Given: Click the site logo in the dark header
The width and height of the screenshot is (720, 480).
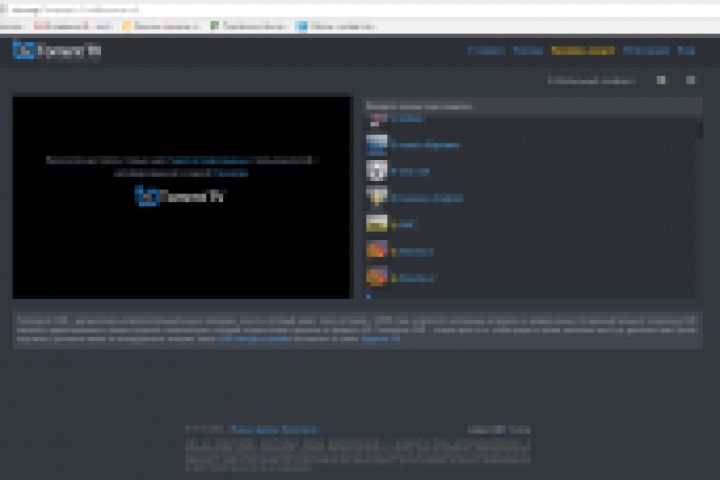Looking at the screenshot, I should [57, 51].
